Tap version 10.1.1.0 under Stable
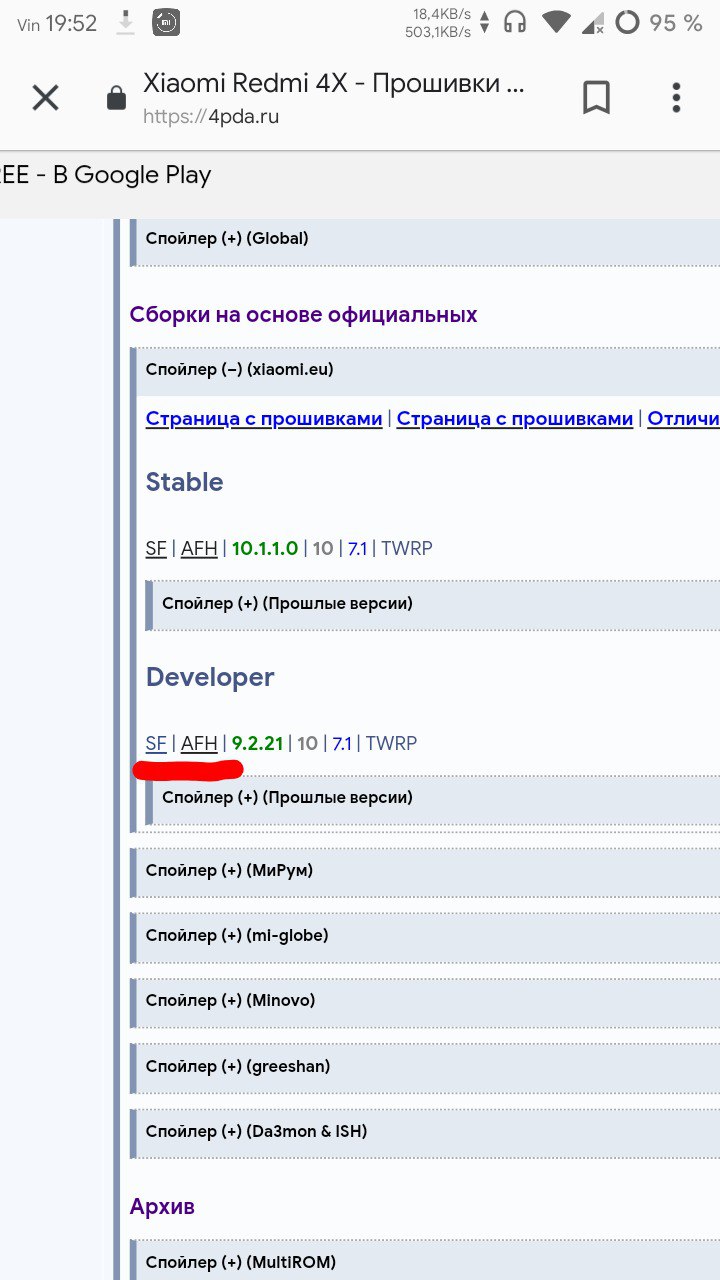 tap(265, 548)
